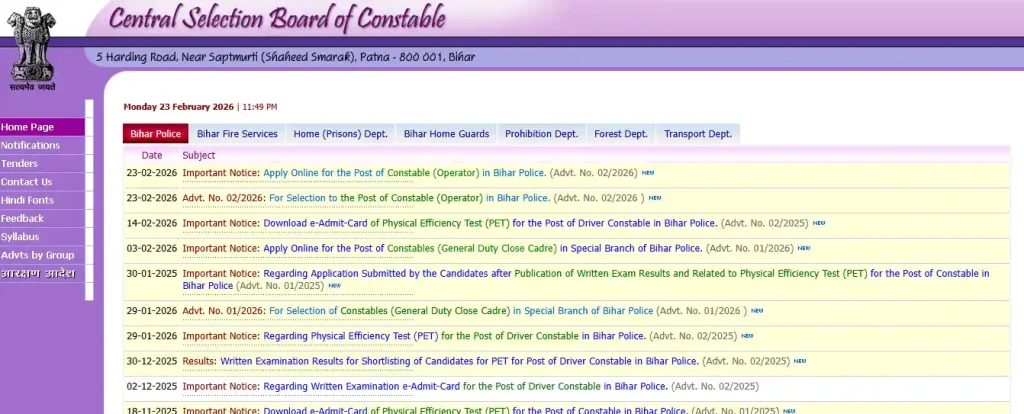Open the Transport Dept. tab
The width and height of the screenshot is (1024, 414).
698,134
